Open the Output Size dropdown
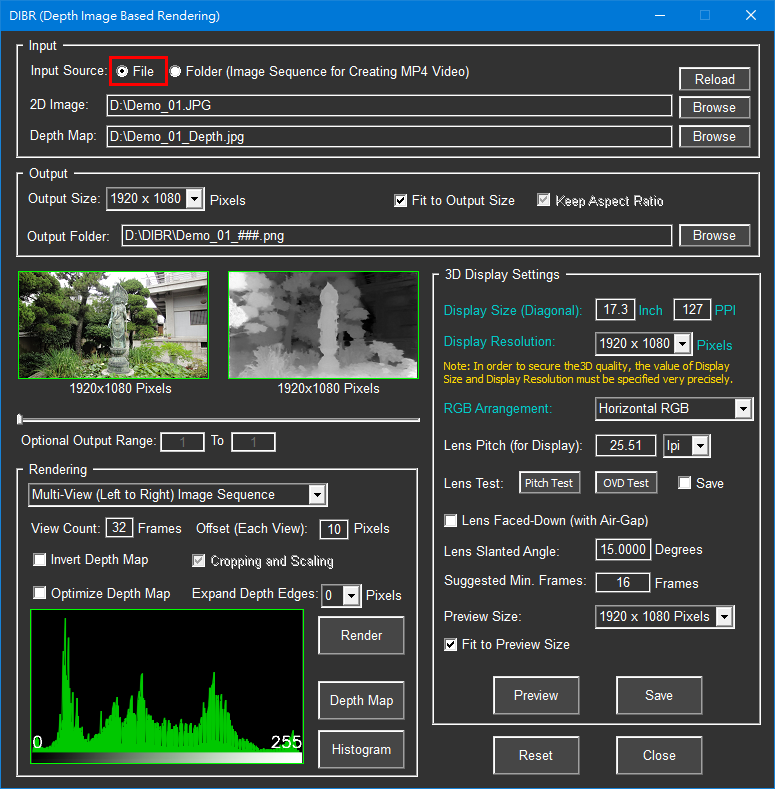 194,199
